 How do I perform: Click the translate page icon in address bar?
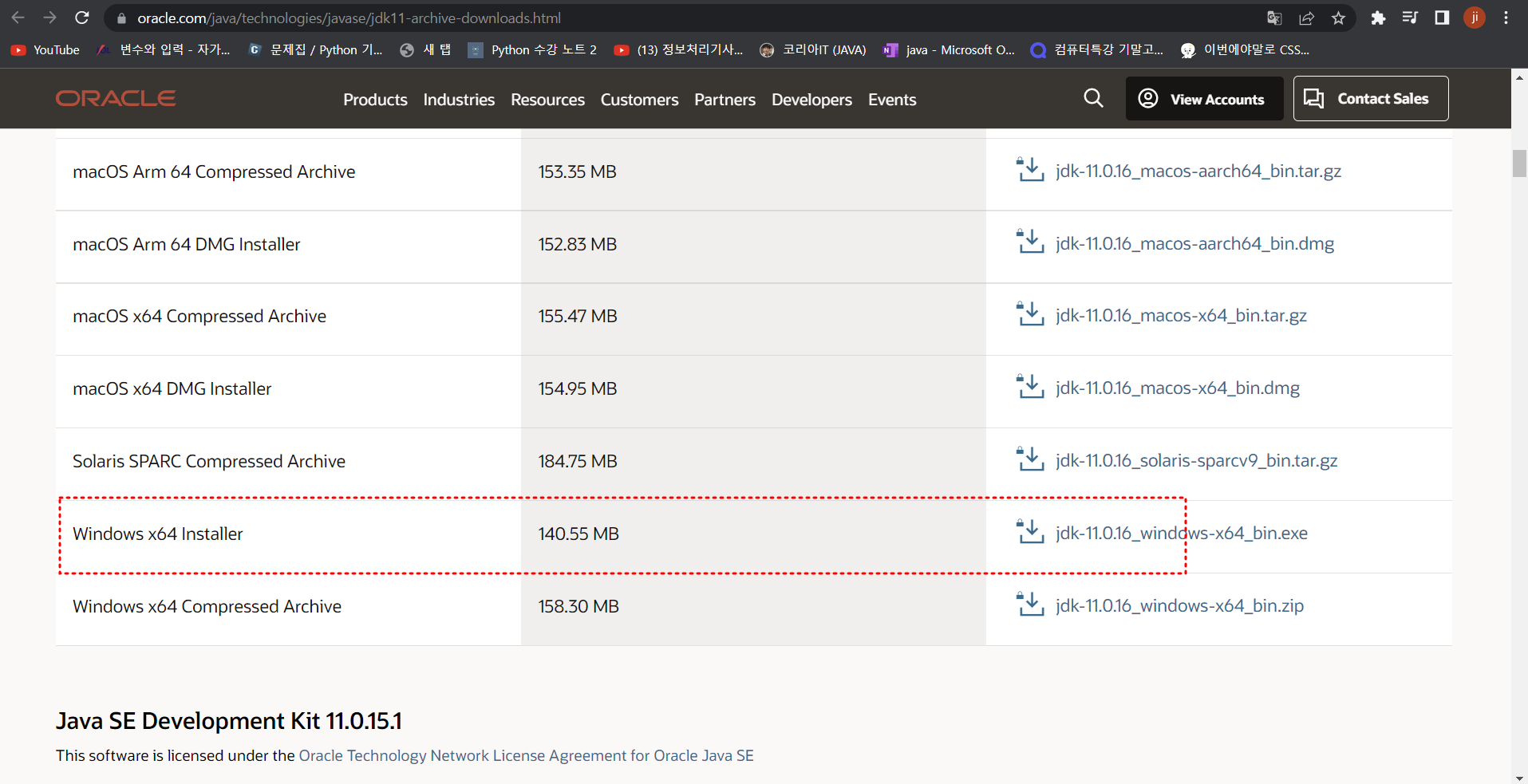pos(1274,18)
